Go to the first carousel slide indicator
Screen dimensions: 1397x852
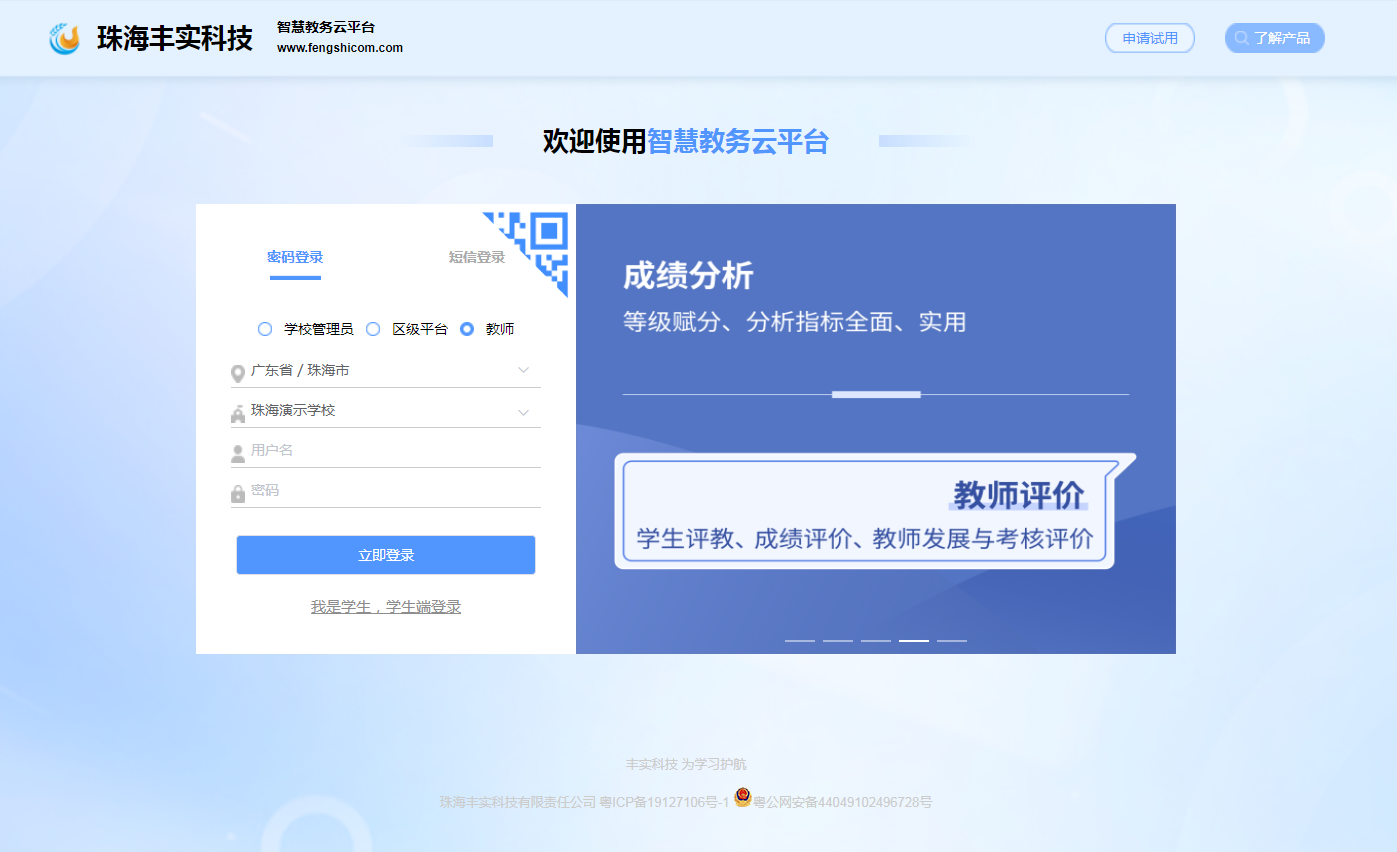coord(800,640)
